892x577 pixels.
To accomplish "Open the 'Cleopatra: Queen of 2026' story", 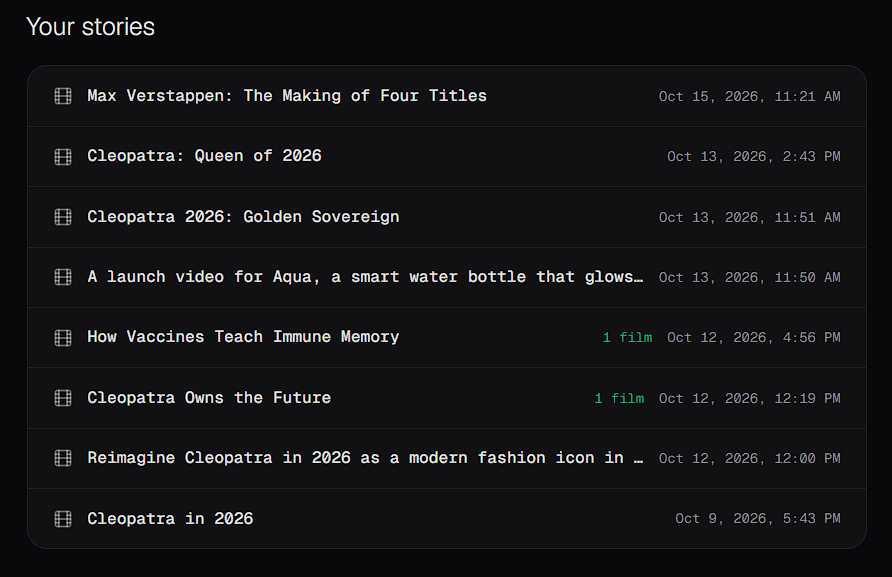I will (x=447, y=156).
